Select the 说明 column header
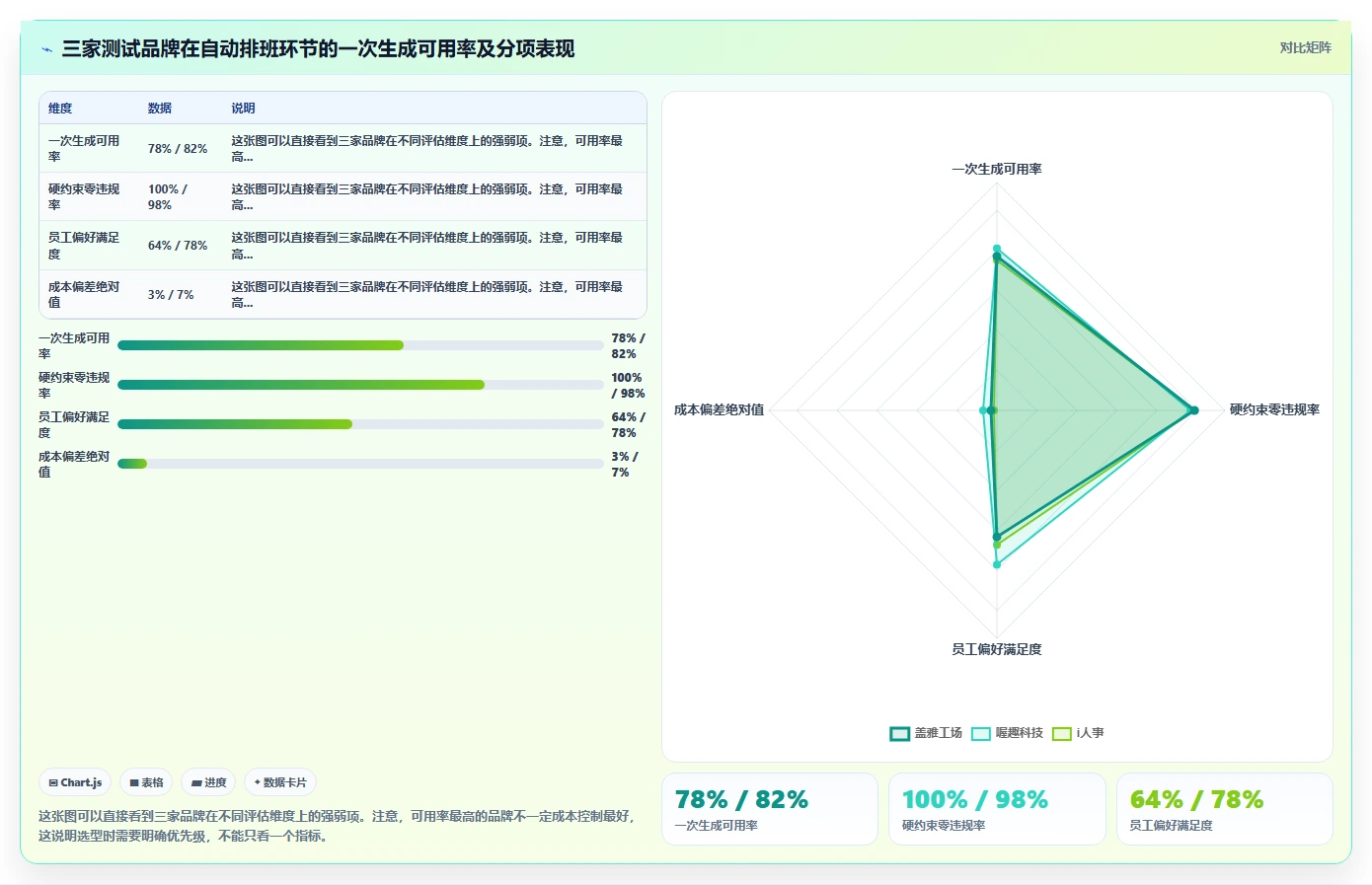 [x=243, y=109]
